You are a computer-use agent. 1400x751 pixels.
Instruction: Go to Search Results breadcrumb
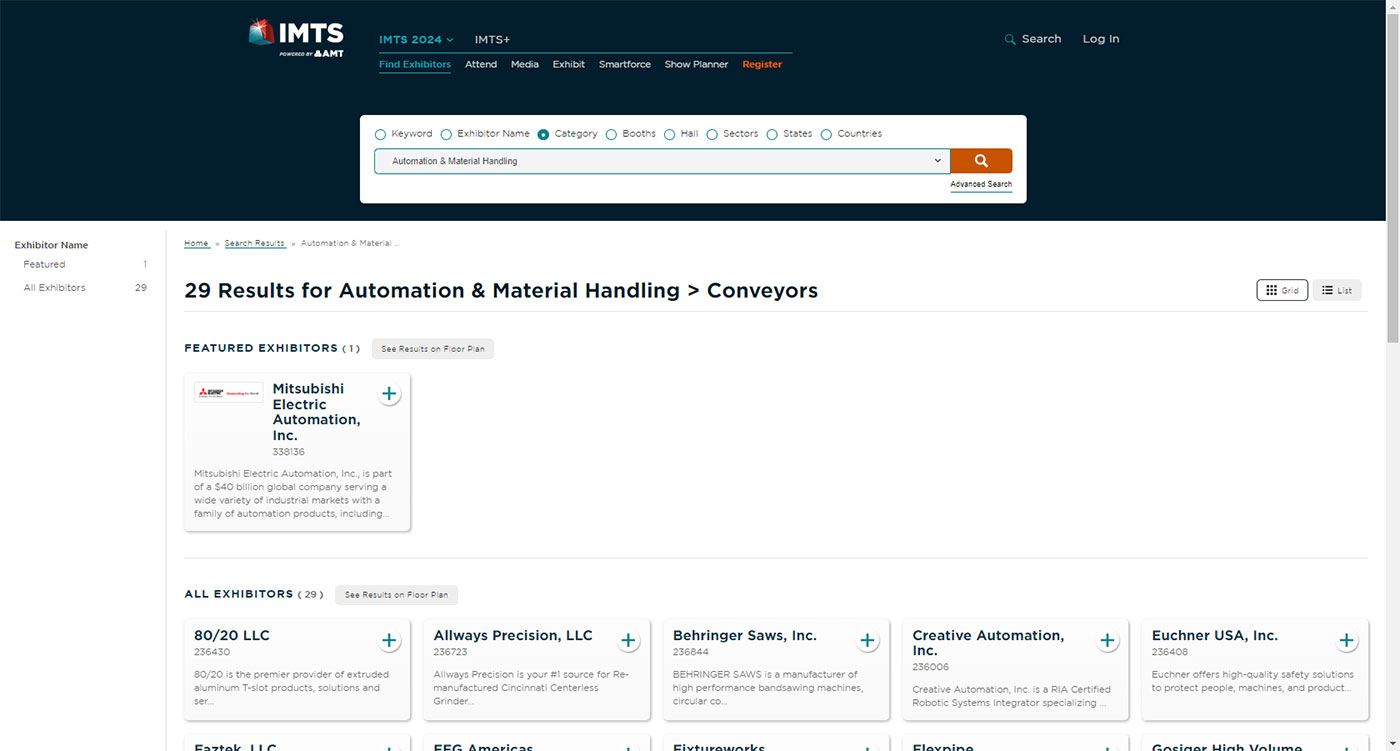tap(254, 243)
